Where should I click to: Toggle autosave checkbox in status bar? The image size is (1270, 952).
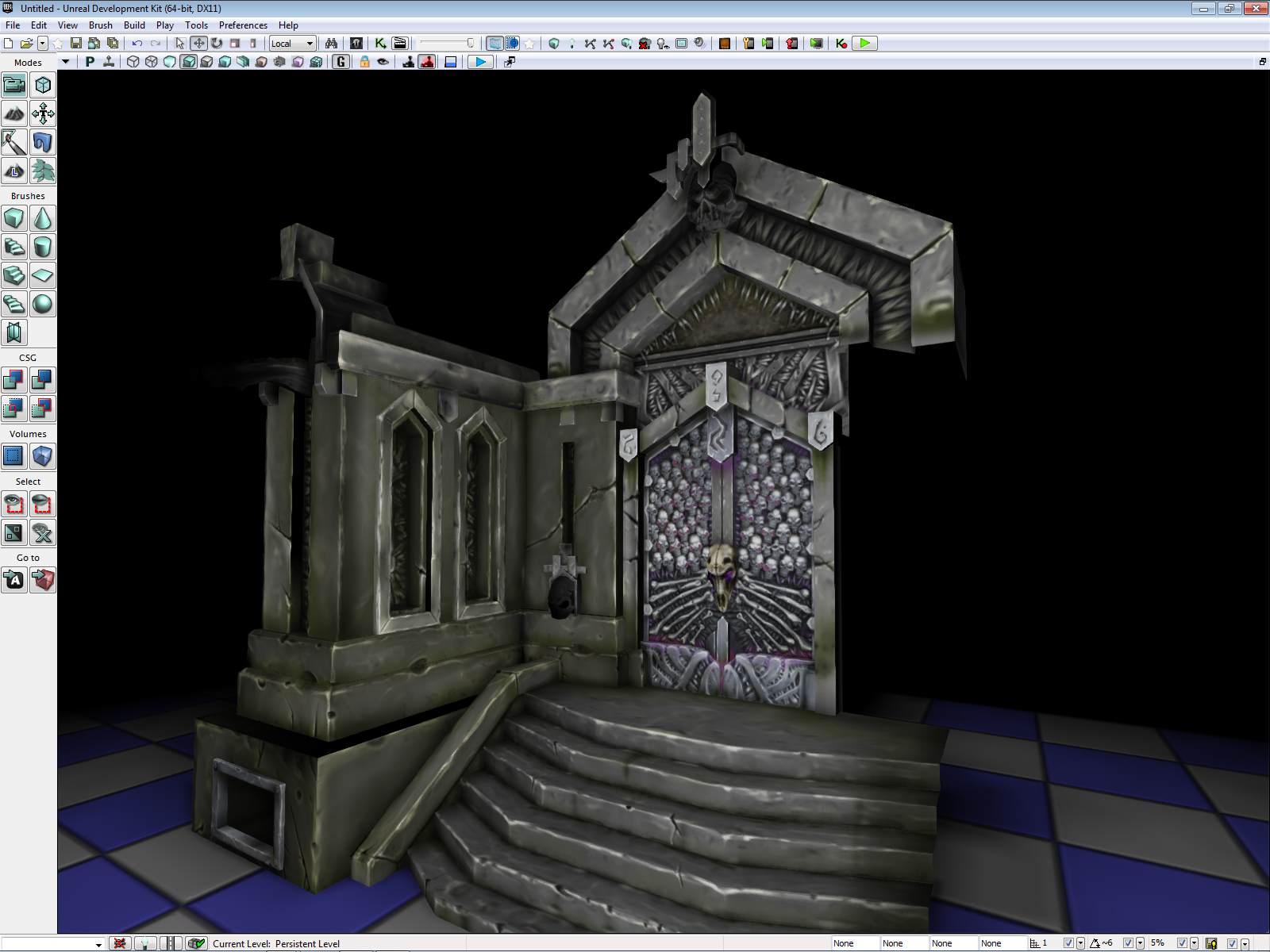(x=1232, y=943)
